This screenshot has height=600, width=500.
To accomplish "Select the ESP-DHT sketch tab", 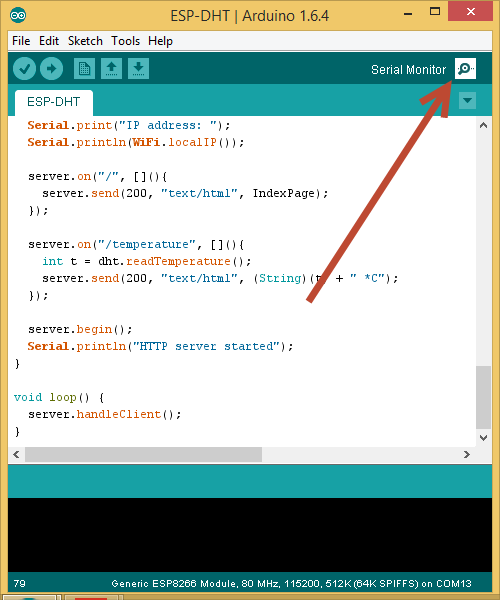I will 54,102.
